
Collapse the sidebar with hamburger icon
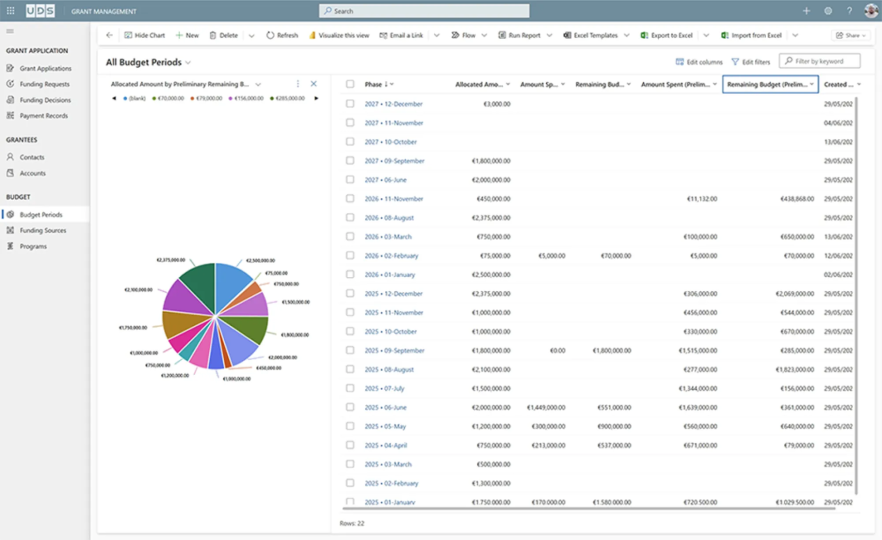[10, 31]
